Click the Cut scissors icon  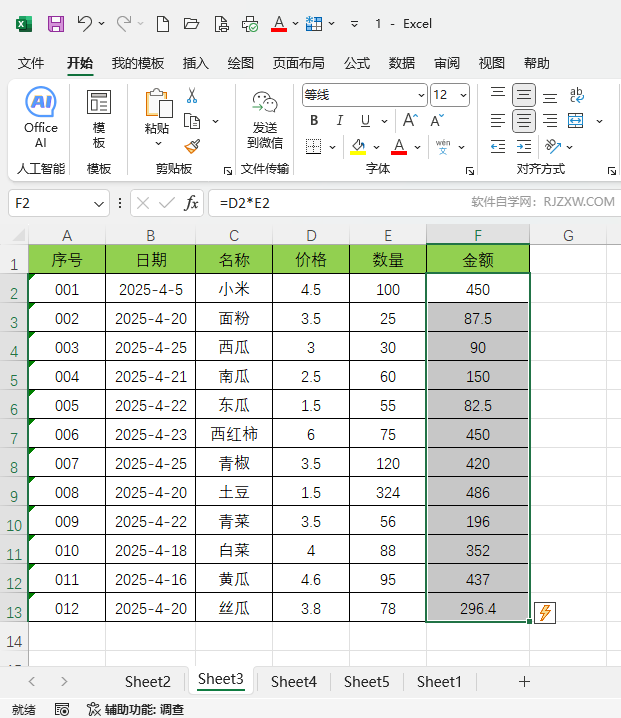(x=192, y=95)
